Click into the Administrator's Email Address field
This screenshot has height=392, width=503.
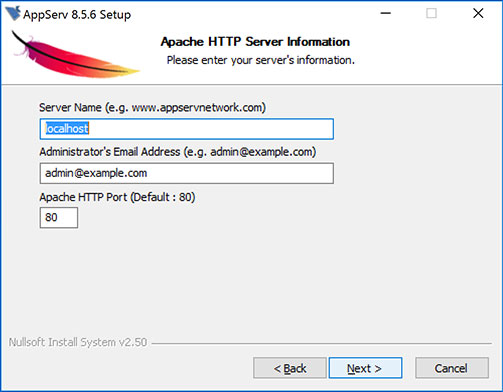click(187, 173)
